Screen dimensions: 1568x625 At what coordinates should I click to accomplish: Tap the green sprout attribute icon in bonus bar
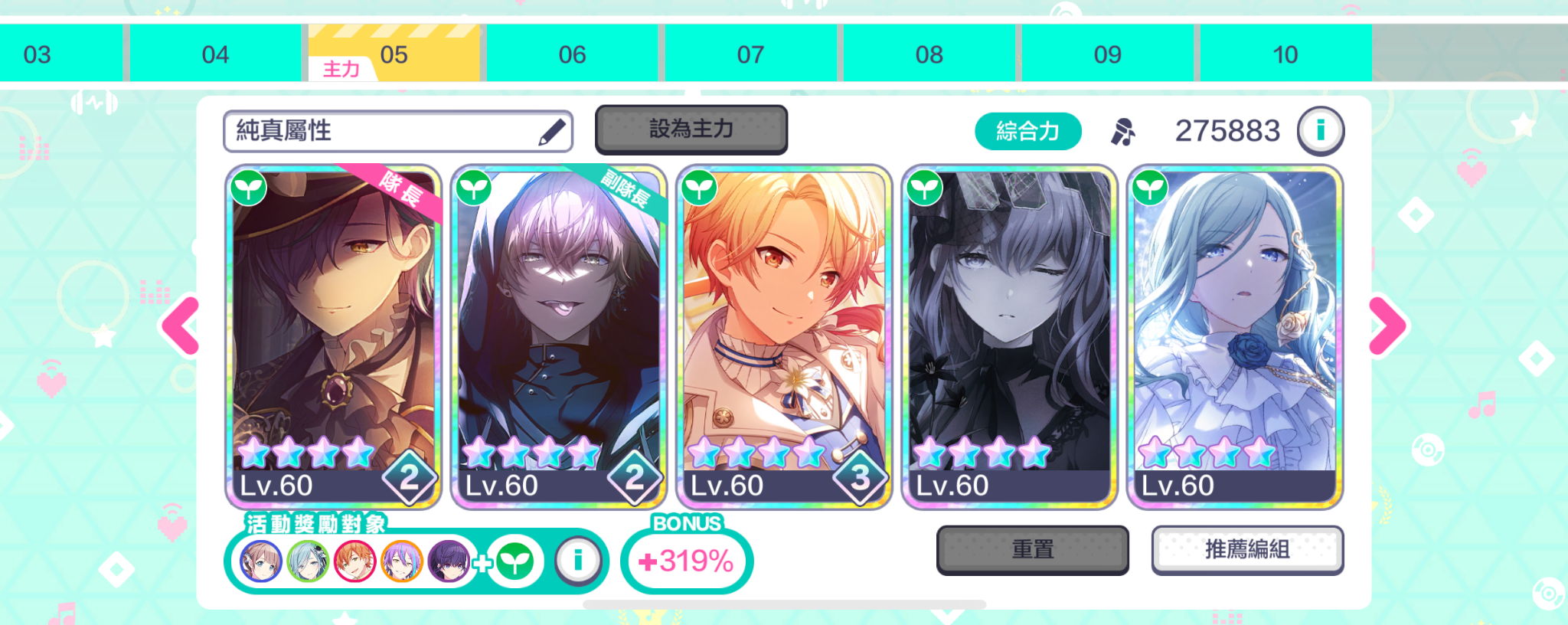[x=514, y=561]
